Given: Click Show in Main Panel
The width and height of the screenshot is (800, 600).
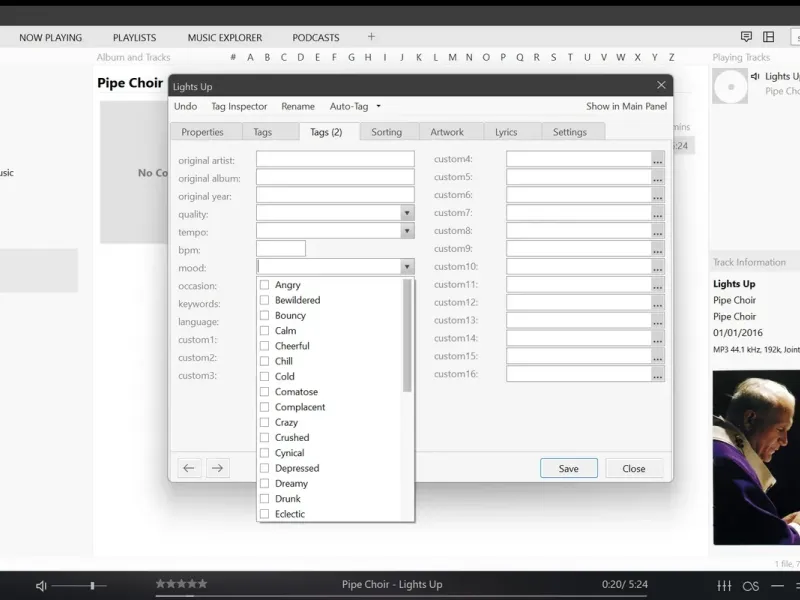Looking at the screenshot, I should [627, 106].
